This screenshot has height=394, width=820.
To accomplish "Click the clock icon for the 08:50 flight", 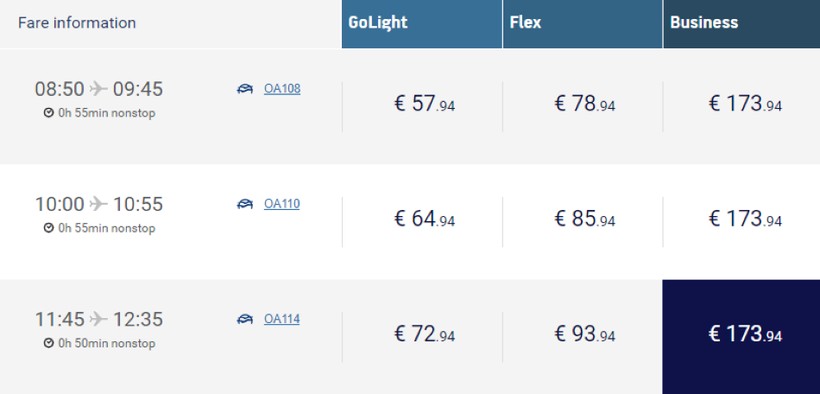I will pos(49,113).
